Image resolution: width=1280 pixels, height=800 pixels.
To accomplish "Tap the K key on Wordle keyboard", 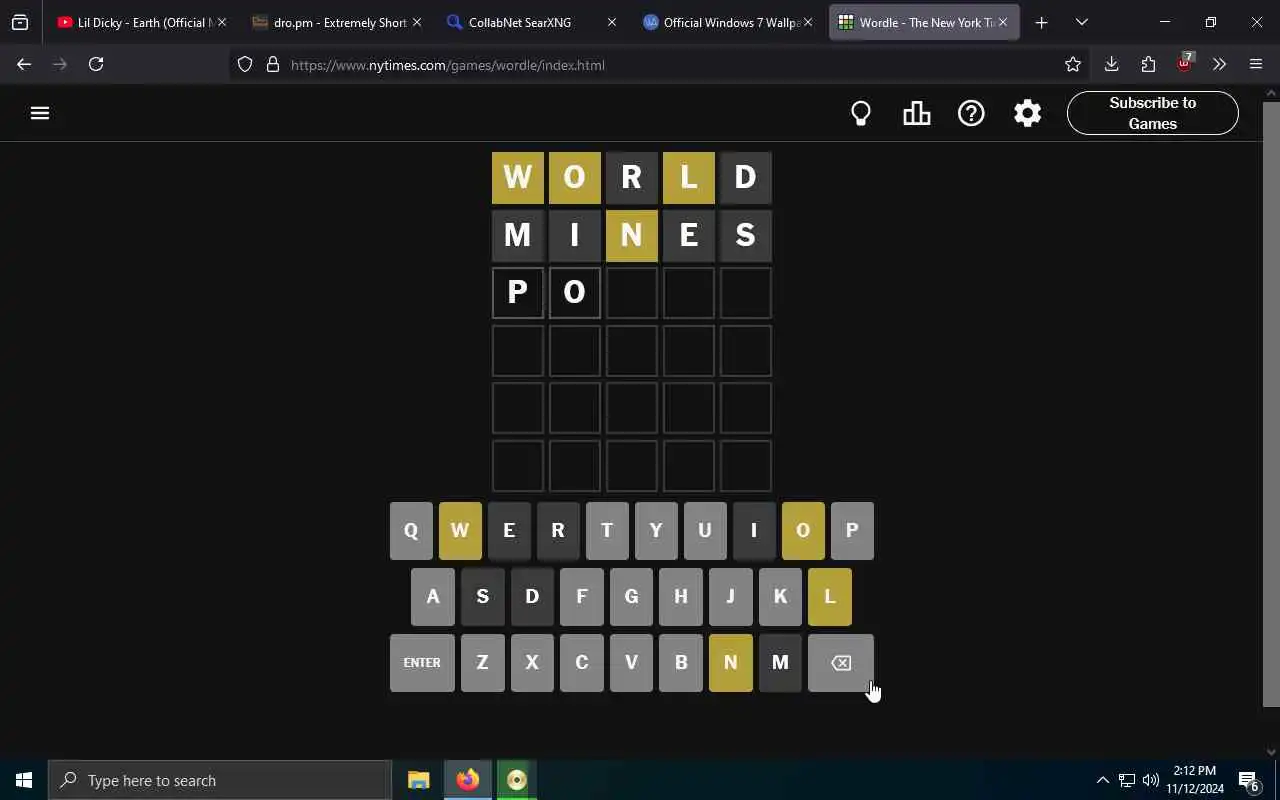I will [780, 597].
